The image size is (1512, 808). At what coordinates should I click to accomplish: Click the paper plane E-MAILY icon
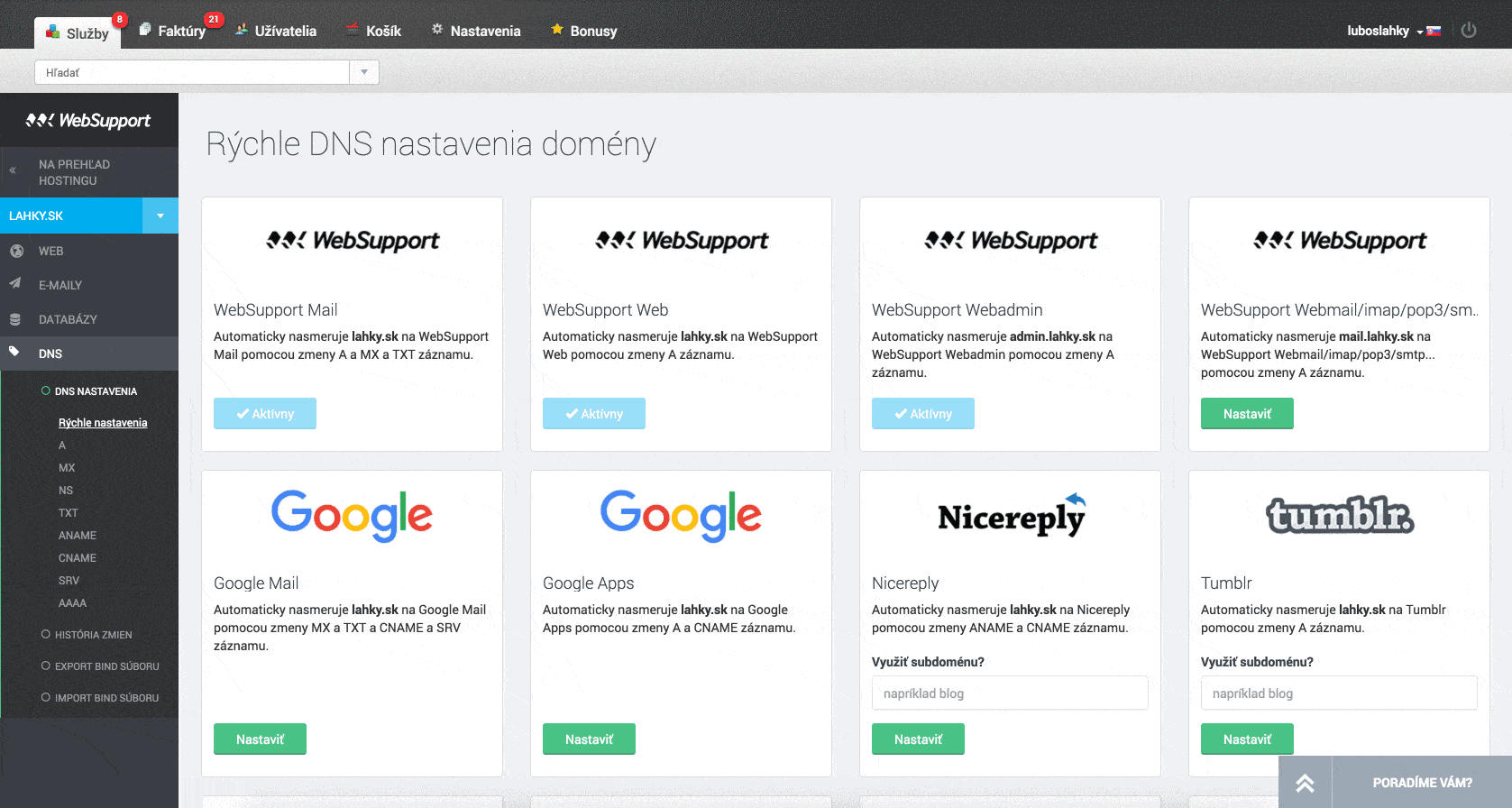tap(15, 283)
